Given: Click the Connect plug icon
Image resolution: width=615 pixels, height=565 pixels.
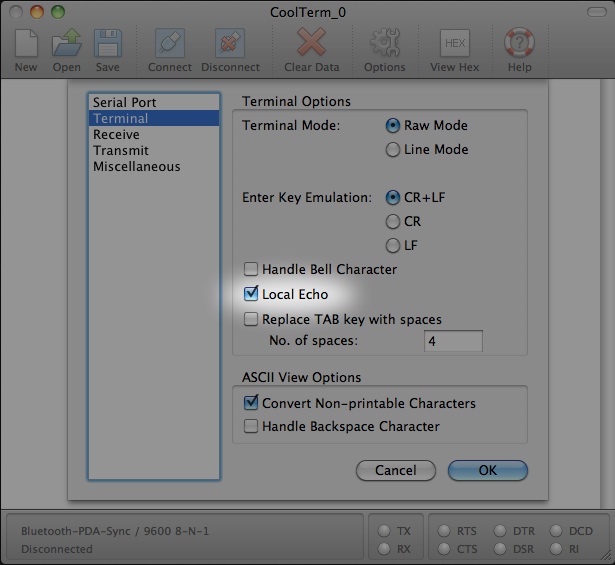Looking at the screenshot, I should pos(170,43).
